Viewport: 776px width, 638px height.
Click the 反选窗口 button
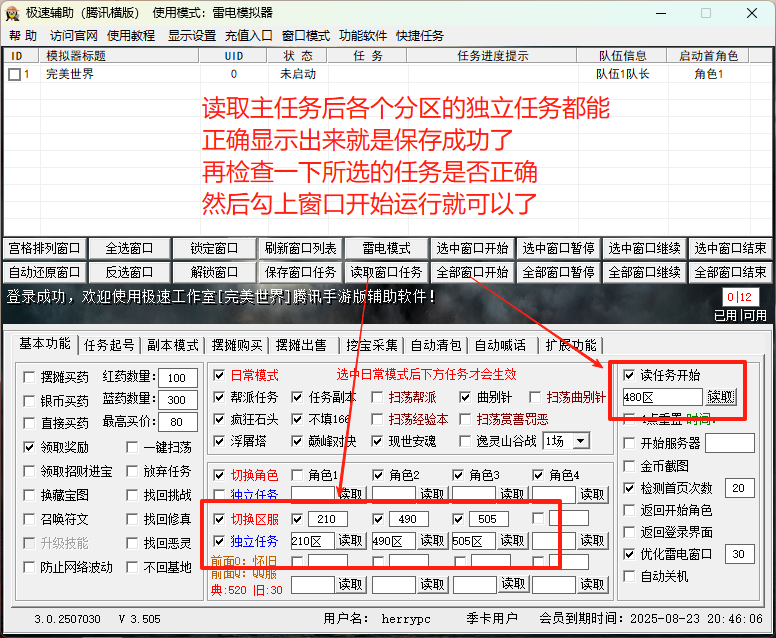click(129, 272)
